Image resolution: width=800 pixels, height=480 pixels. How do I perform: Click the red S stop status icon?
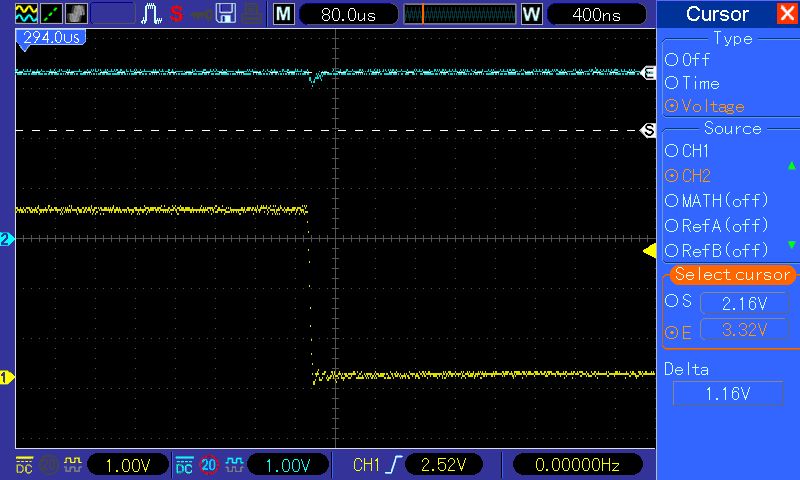[x=176, y=14]
